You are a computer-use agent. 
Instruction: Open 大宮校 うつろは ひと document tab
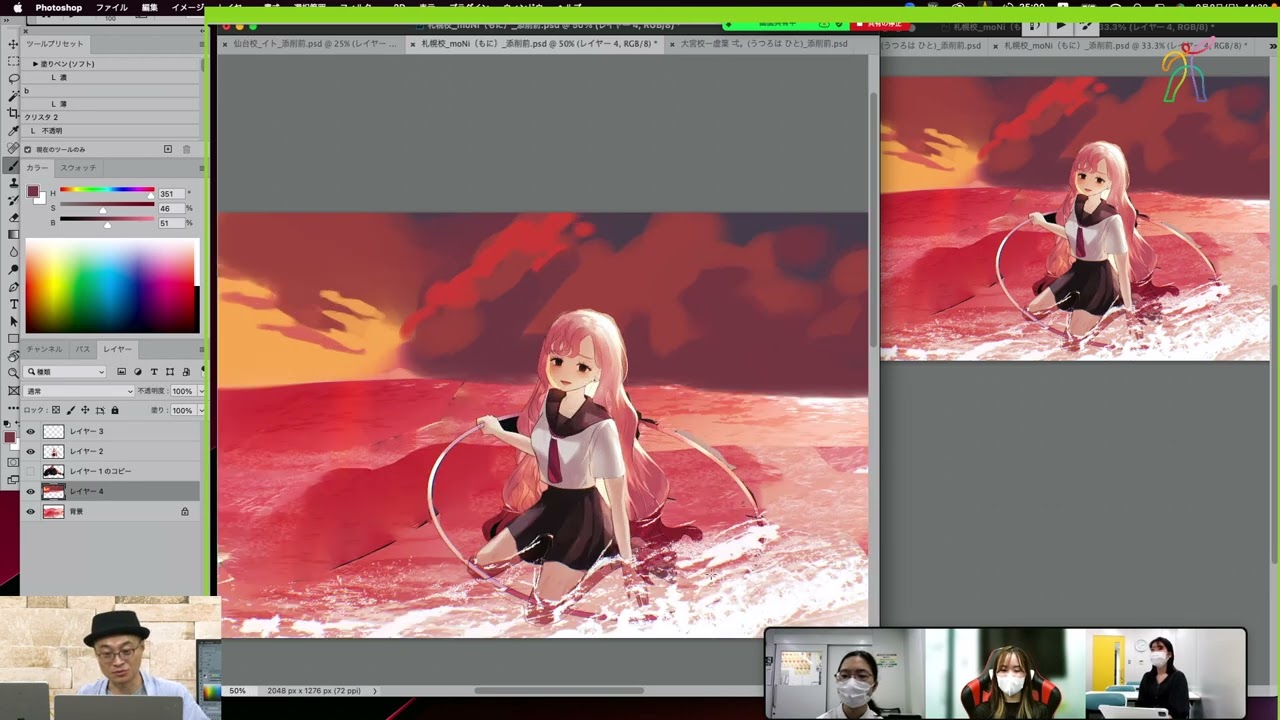(764, 44)
